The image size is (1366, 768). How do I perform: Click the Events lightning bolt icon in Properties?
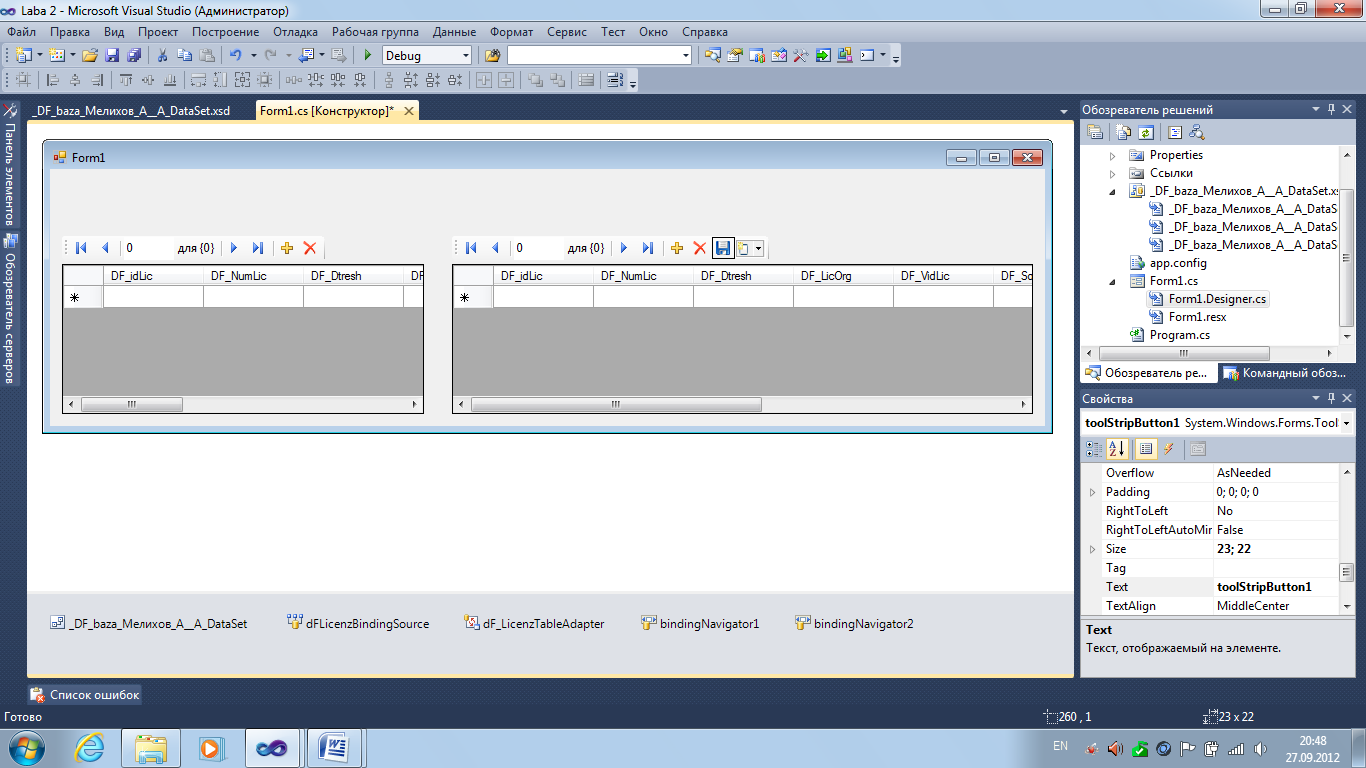coord(1168,449)
